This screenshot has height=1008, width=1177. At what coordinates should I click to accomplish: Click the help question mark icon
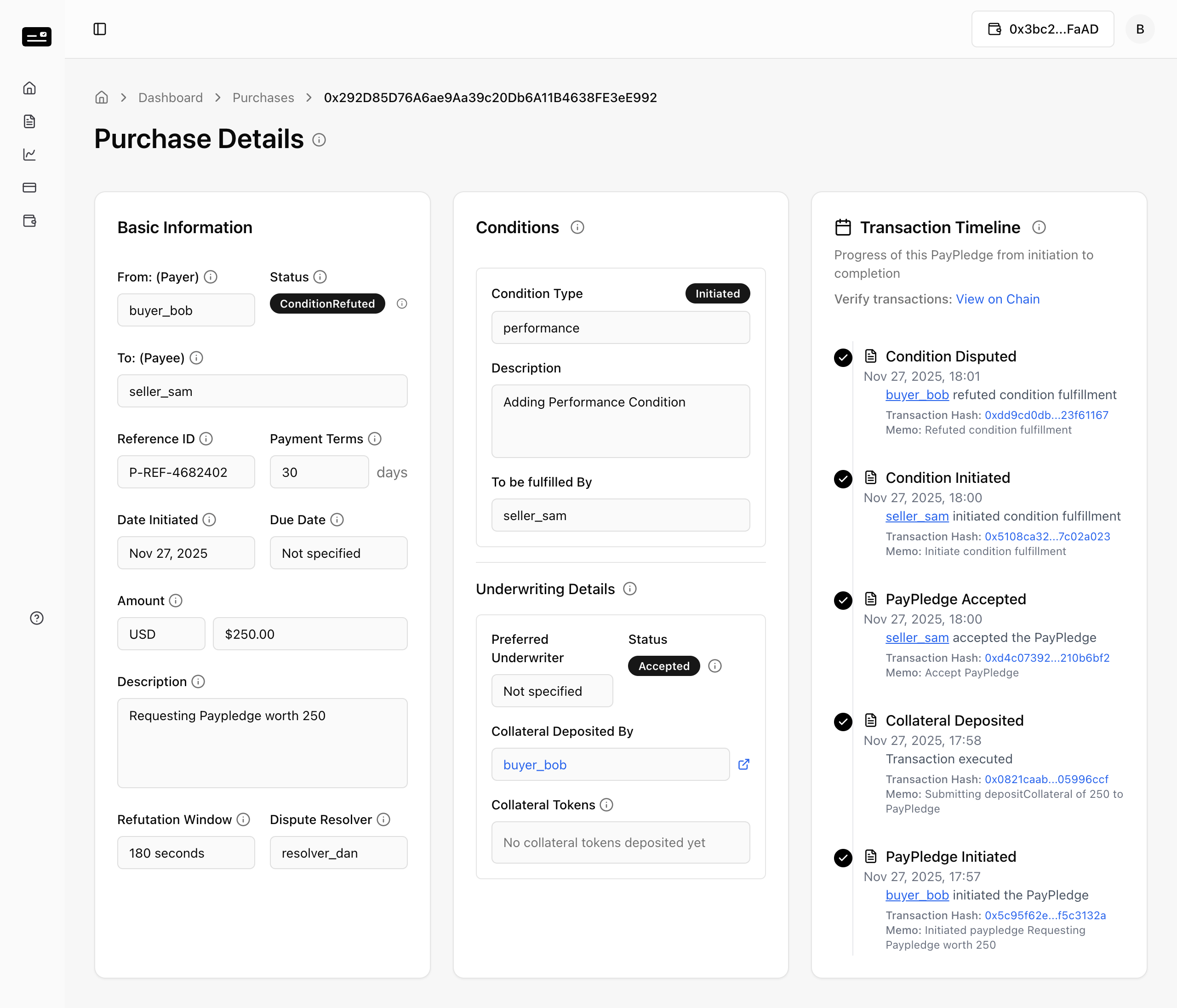(x=37, y=618)
